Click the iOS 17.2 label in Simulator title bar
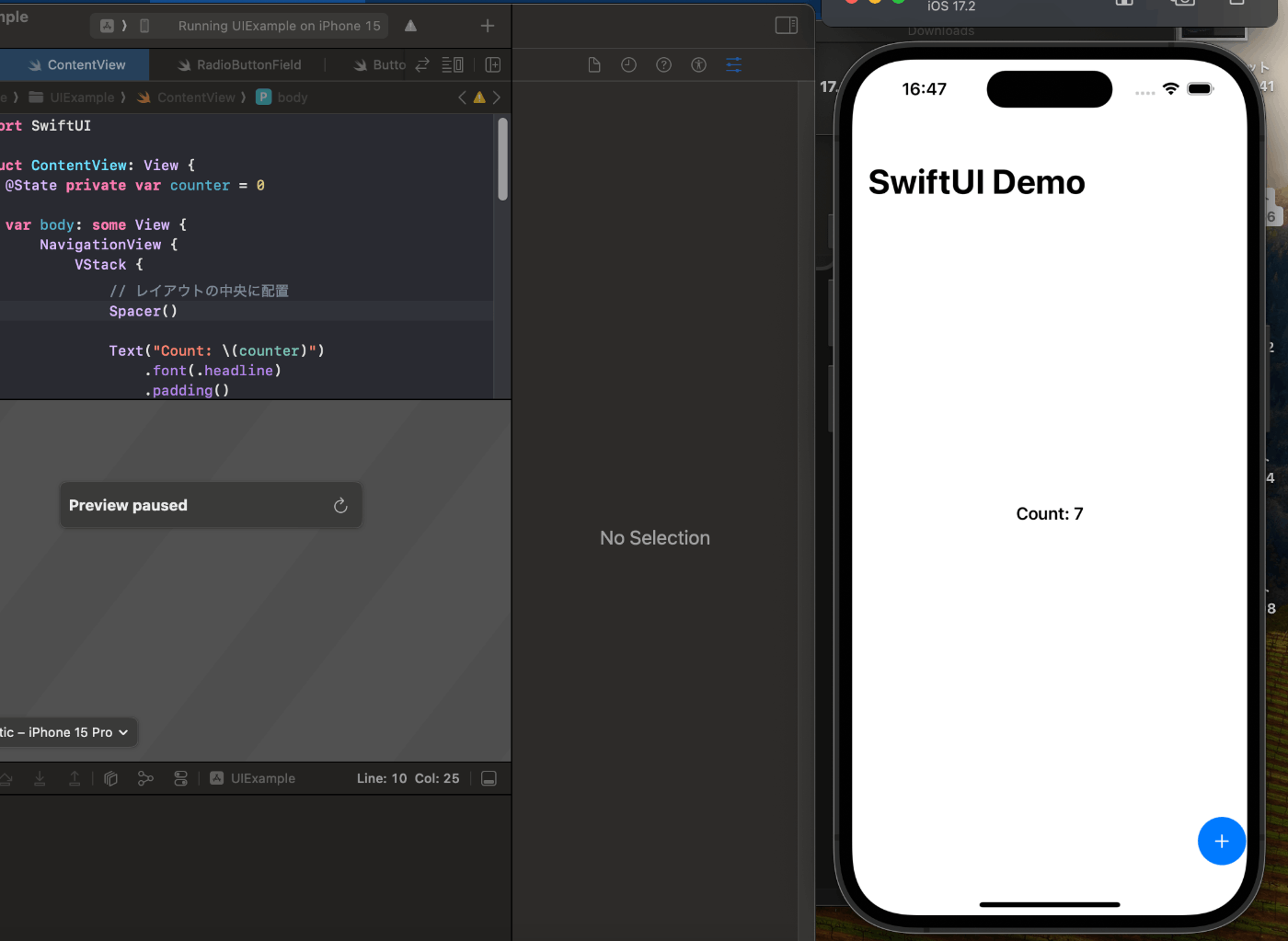The image size is (1288, 941). pos(951,6)
